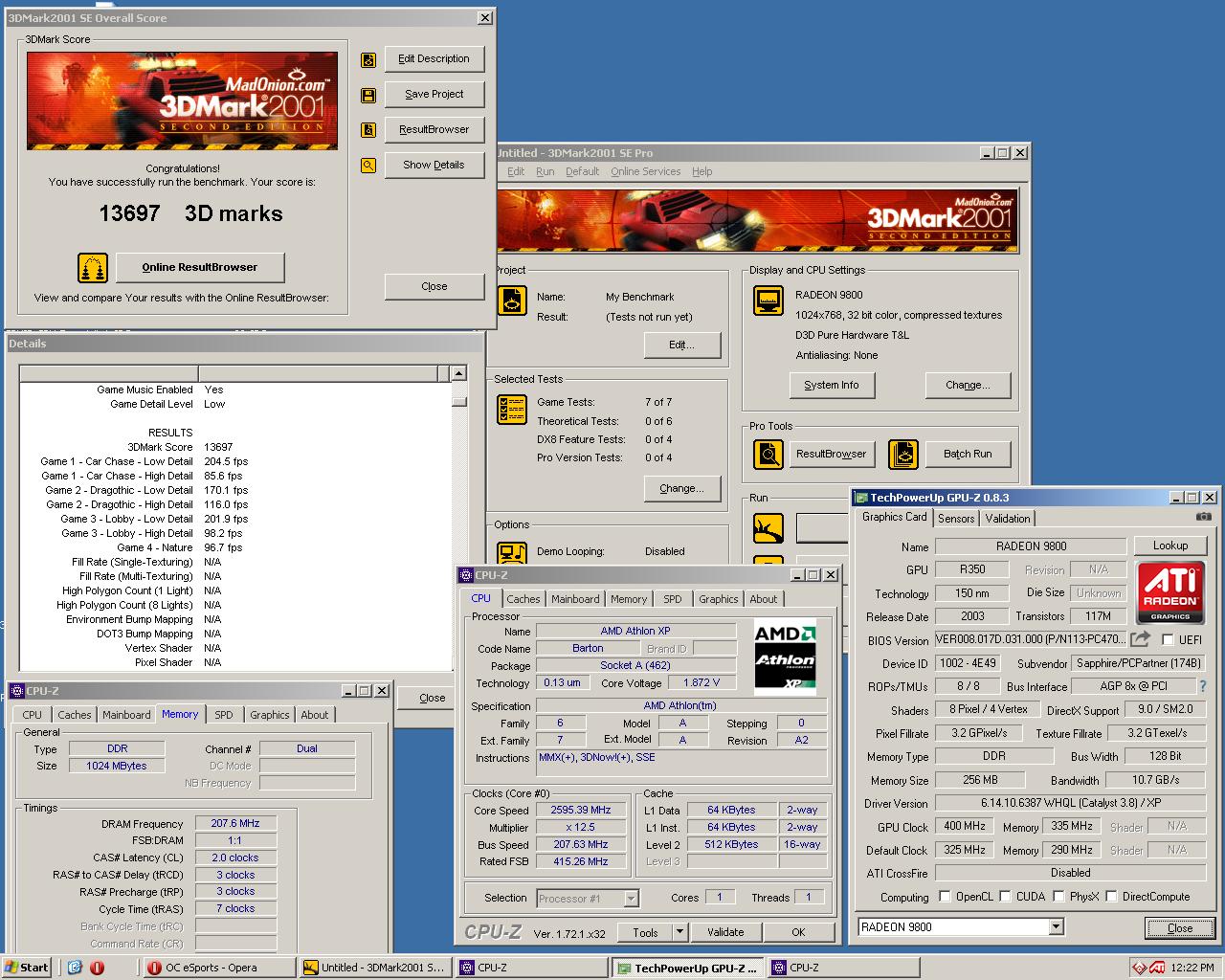The height and width of the screenshot is (980, 1225).
Task: Toggle the OpenCL checkbox
Action: point(945,897)
